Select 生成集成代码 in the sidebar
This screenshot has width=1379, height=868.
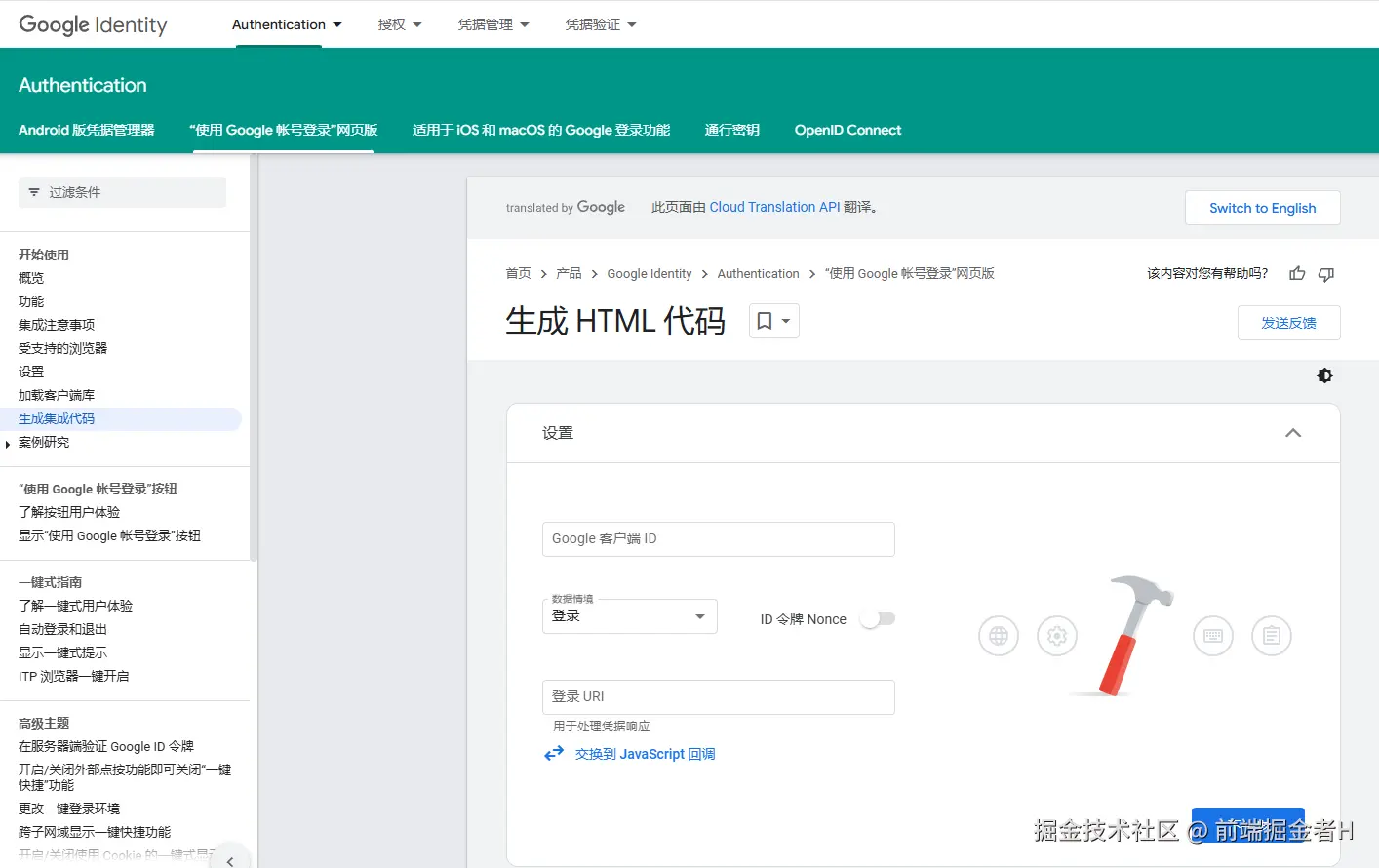(x=57, y=418)
